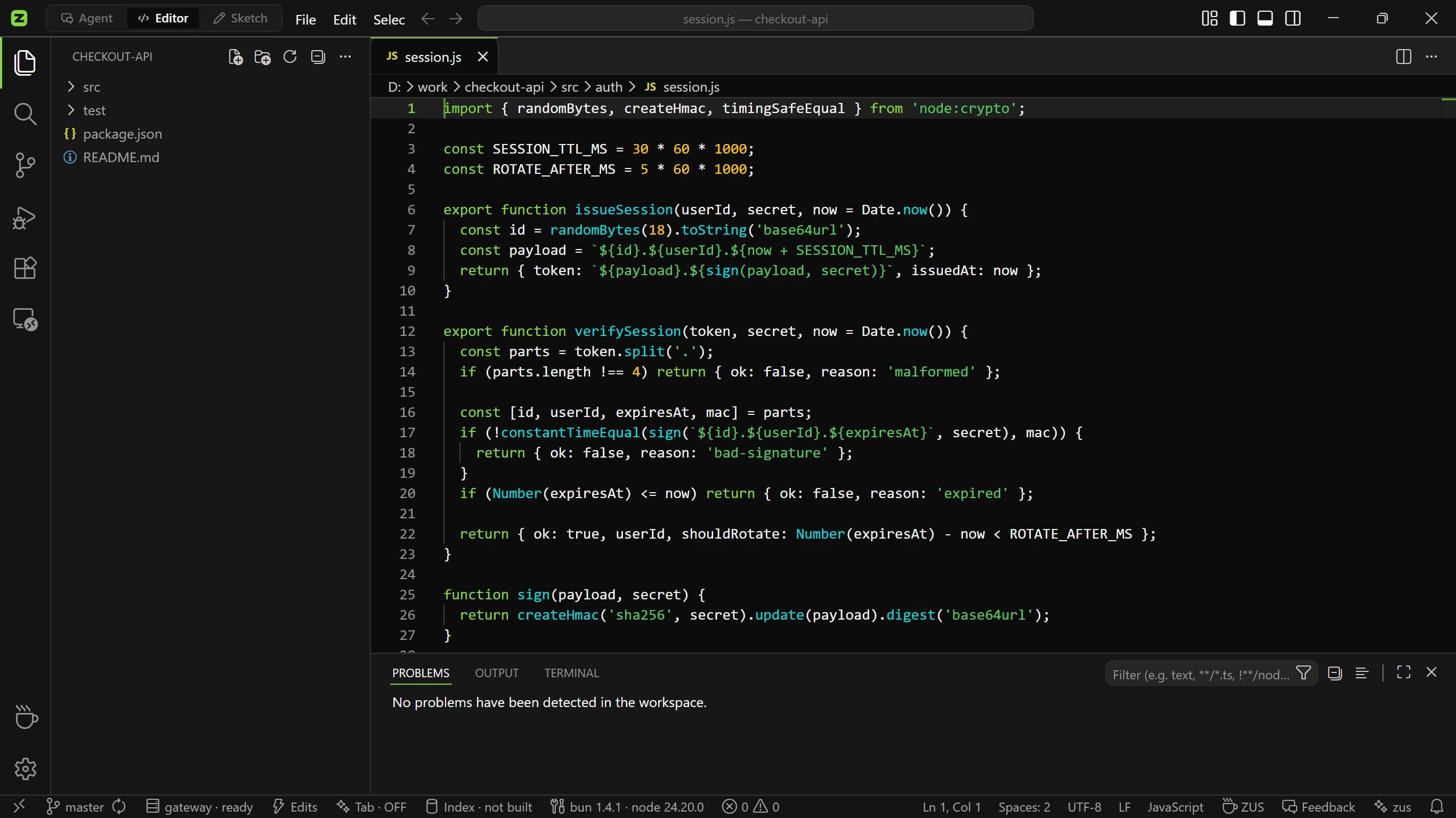1456x818 pixels.
Task: Toggle Tab completion OFF status item
Action: tap(371, 807)
